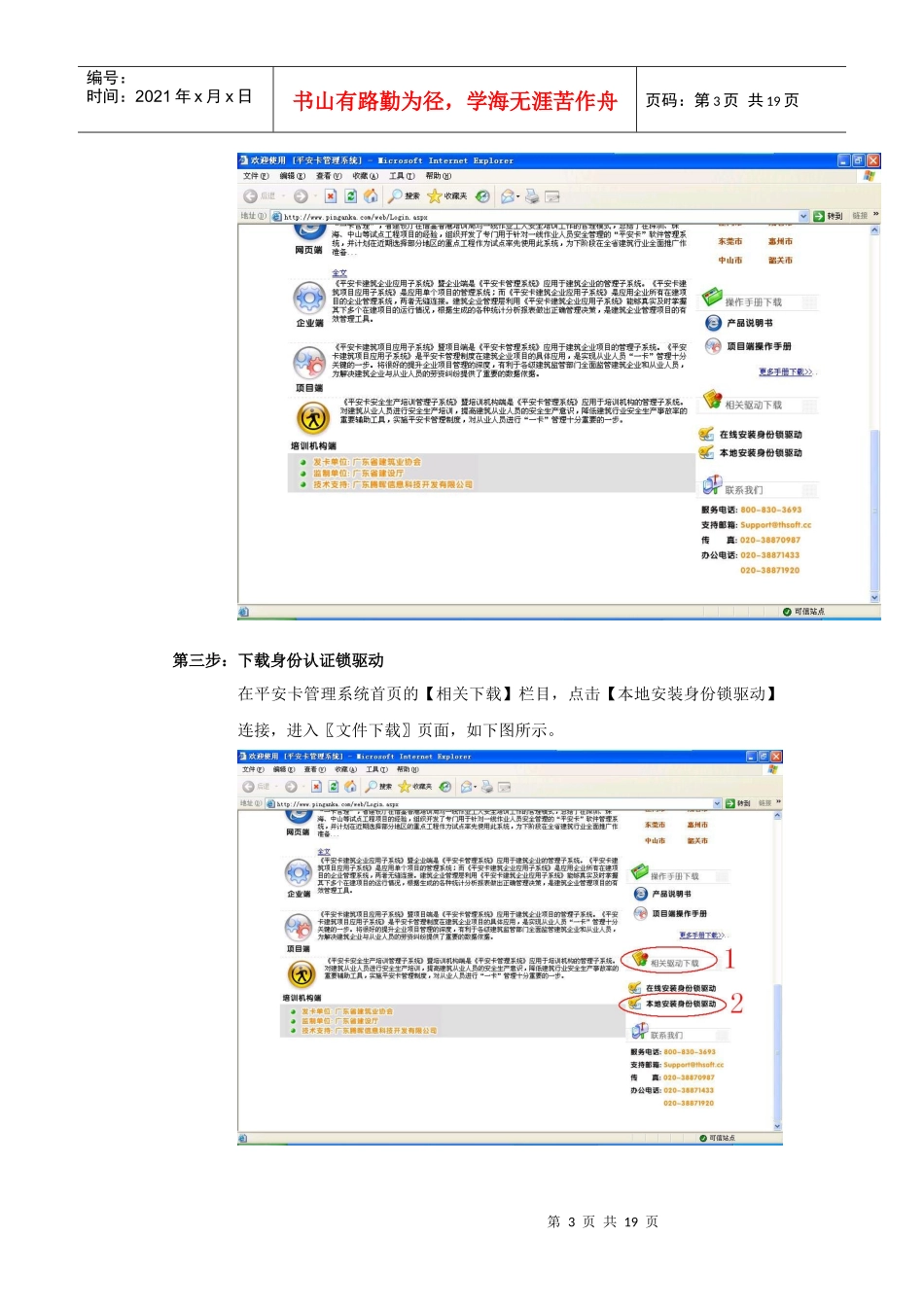Image resolution: width=924 pixels, height=1307 pixels.
Task: Click 企业端 gear icon in second screenshot
Action: [298, 873]
